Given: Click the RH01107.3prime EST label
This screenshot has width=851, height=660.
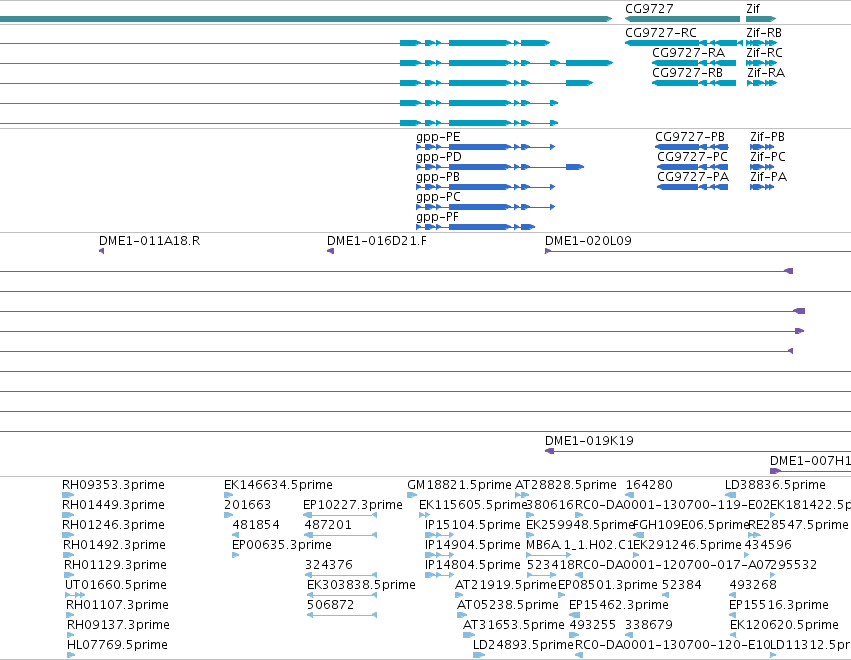Looking at the screenshot, I should click(x=117, y=605).
